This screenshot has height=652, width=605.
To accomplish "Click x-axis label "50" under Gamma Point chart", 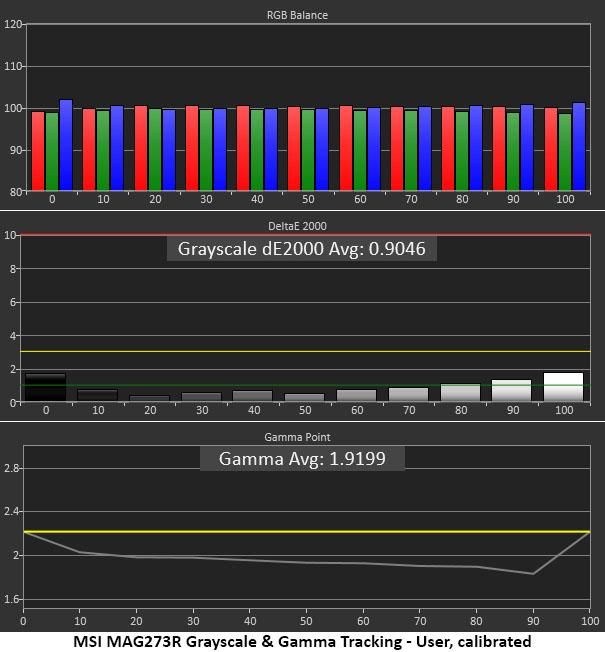I will click(306, 621).
